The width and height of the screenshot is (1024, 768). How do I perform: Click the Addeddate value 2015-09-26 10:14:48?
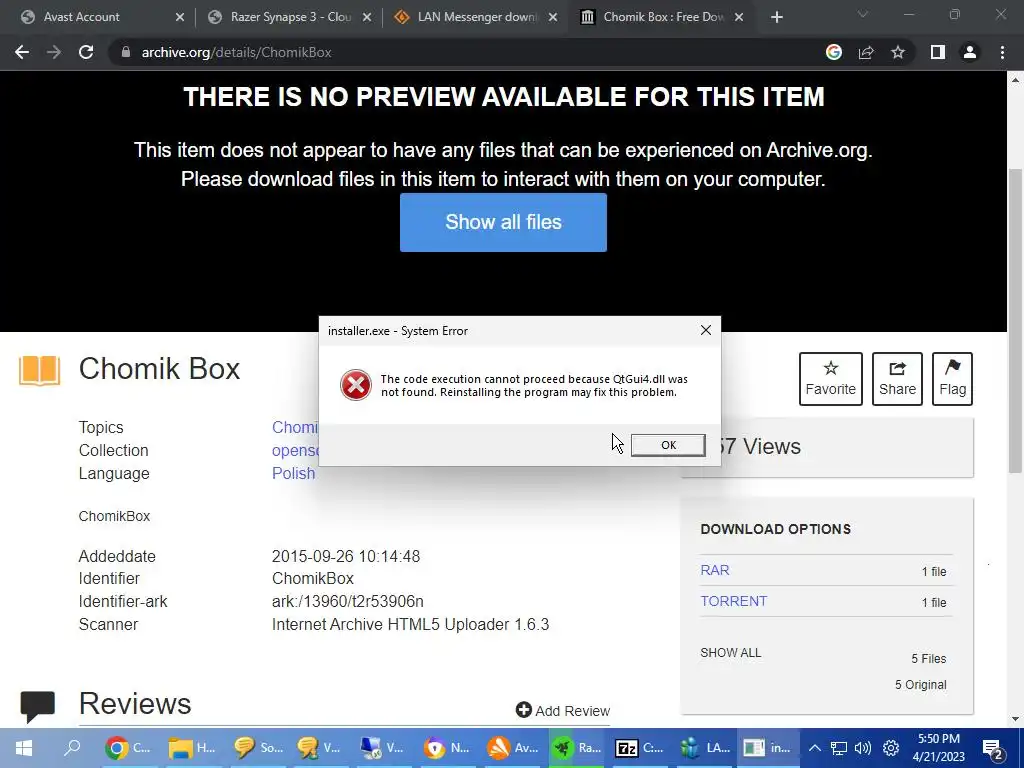[x=345, y=556]
